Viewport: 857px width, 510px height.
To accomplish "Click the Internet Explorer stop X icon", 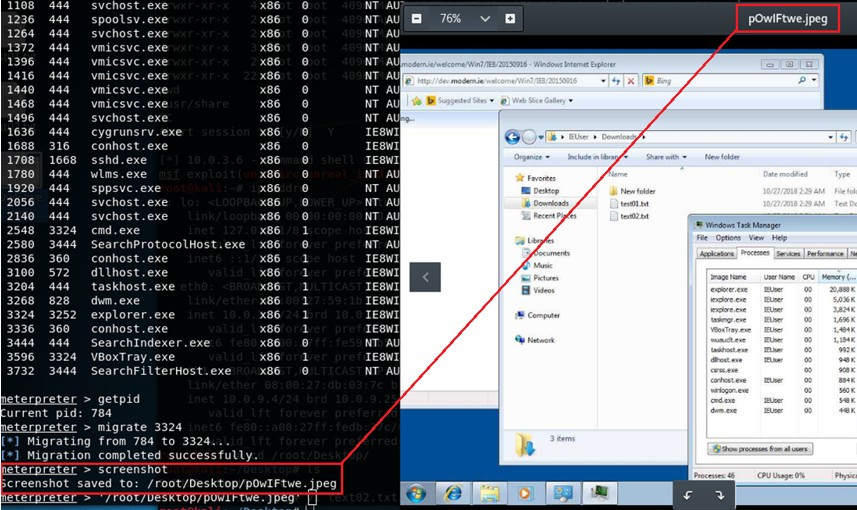I will click(x=631, y=81).
